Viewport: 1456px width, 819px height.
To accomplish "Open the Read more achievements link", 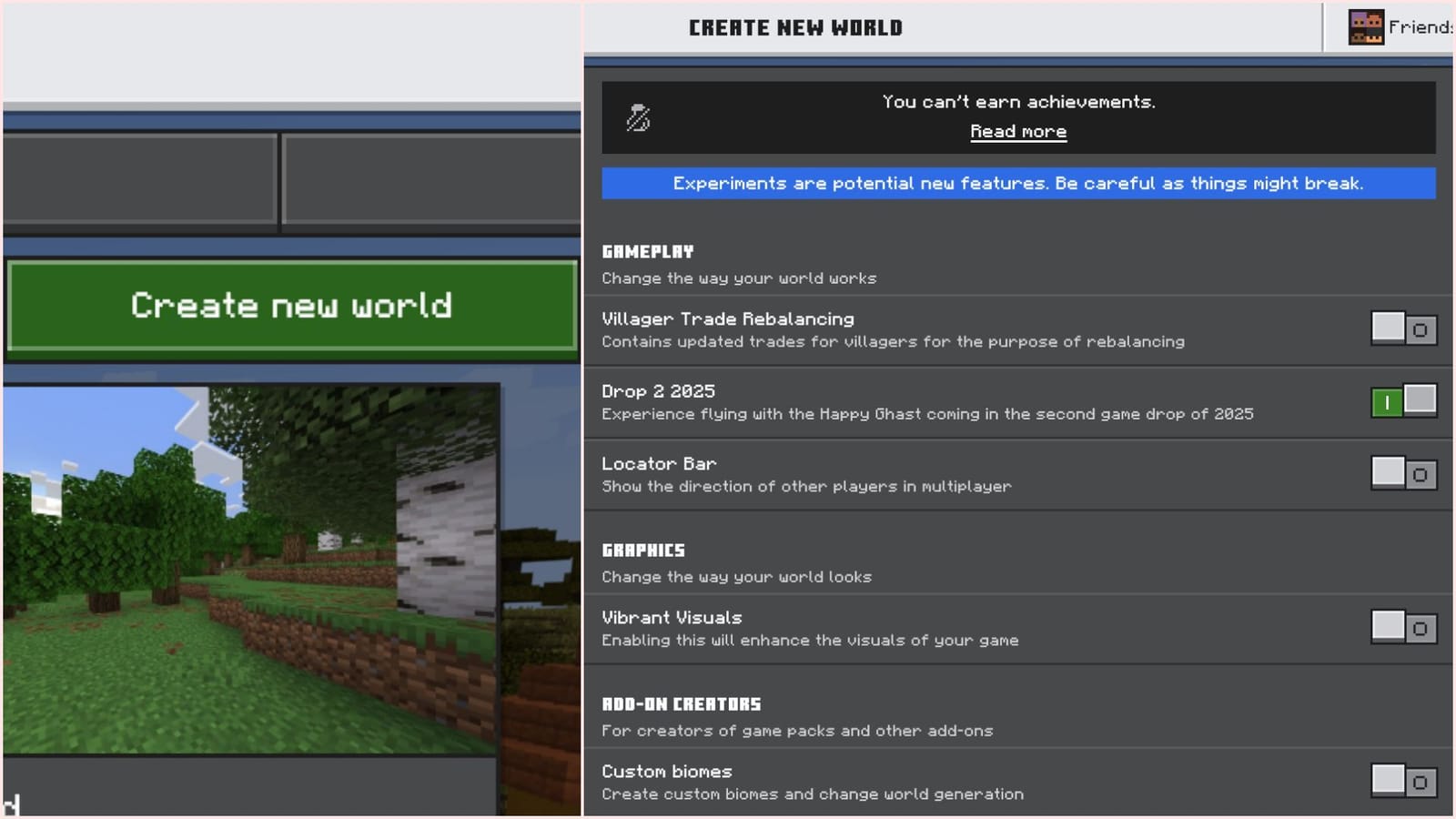I will point(1017,131).
